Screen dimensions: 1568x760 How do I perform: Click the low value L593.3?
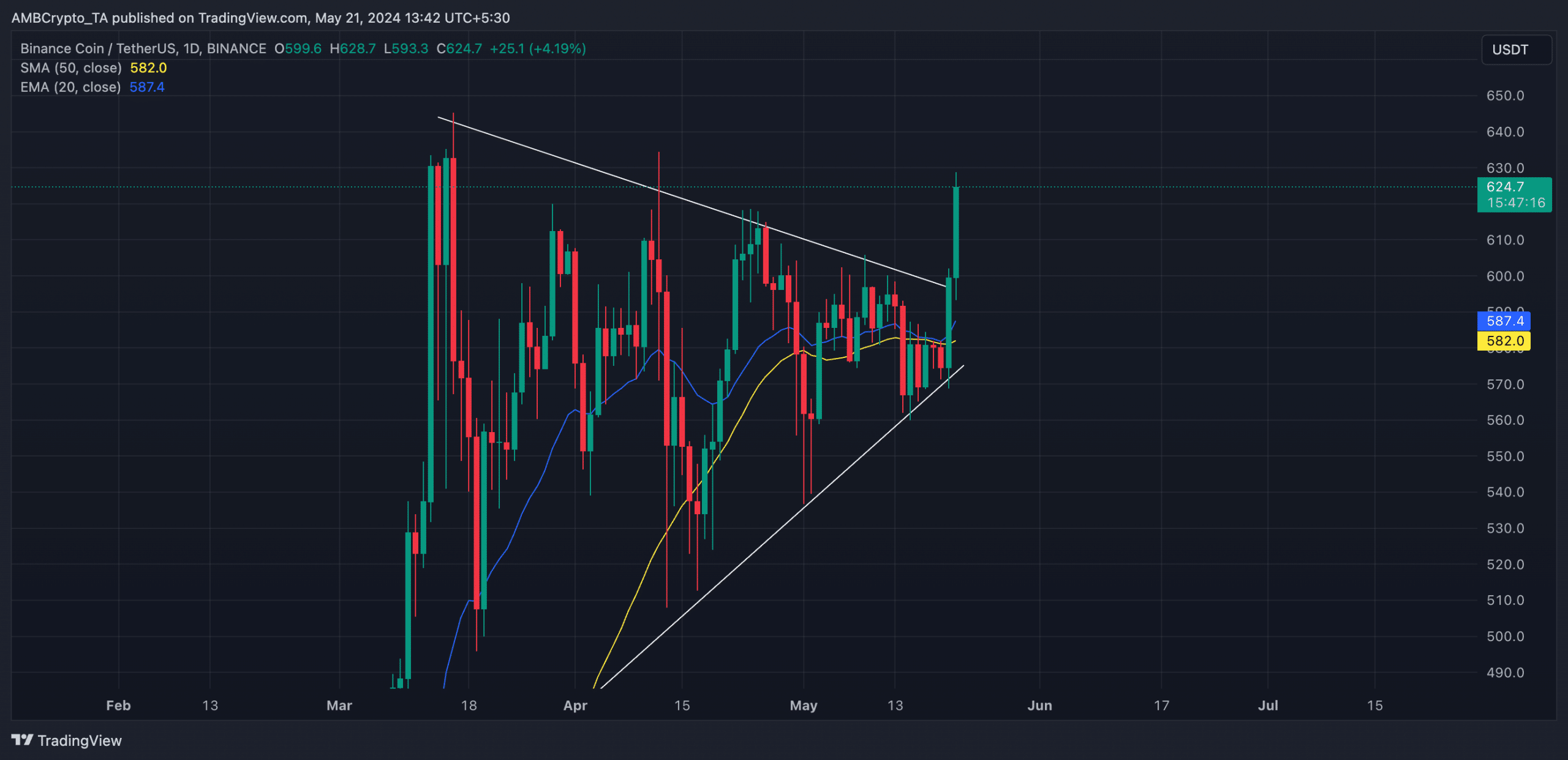(406, 48)
